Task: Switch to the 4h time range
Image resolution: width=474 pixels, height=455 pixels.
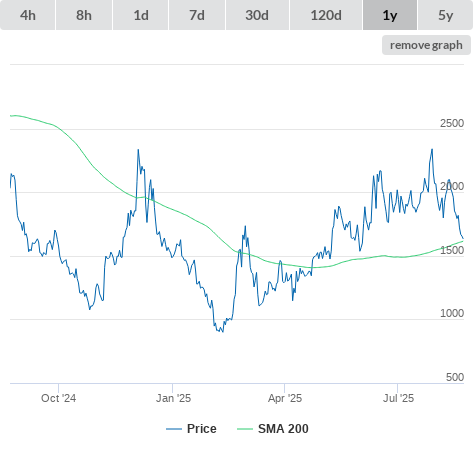Action: (x=28, y=15)
